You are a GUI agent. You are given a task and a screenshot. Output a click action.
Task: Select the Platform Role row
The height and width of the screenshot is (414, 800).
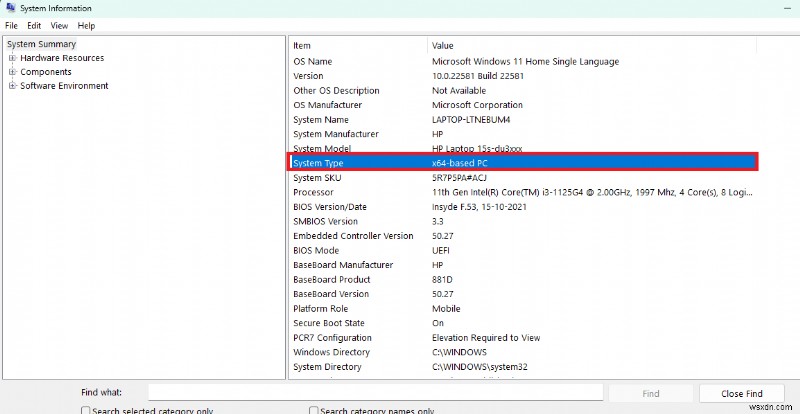522,309
